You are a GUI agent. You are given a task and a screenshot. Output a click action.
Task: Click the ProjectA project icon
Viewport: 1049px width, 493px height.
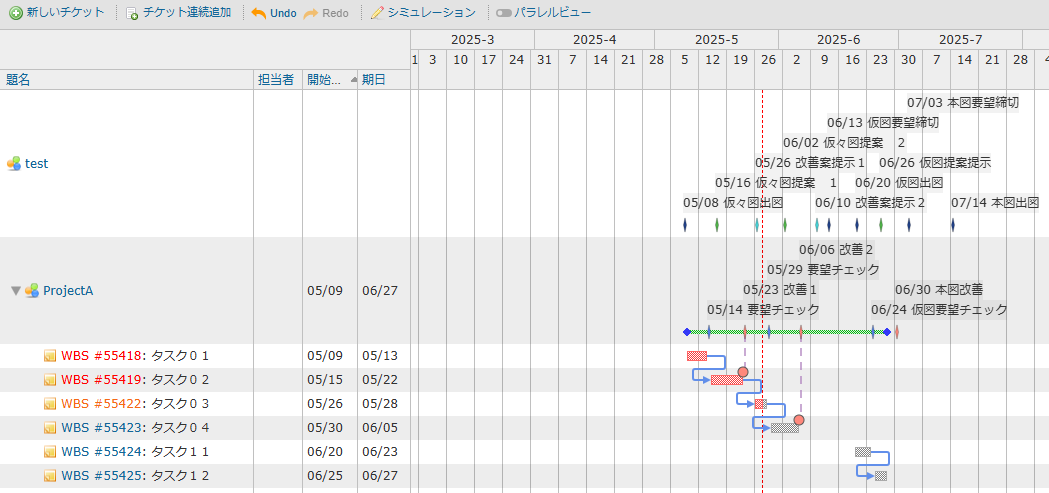click(x=32, y=291)
